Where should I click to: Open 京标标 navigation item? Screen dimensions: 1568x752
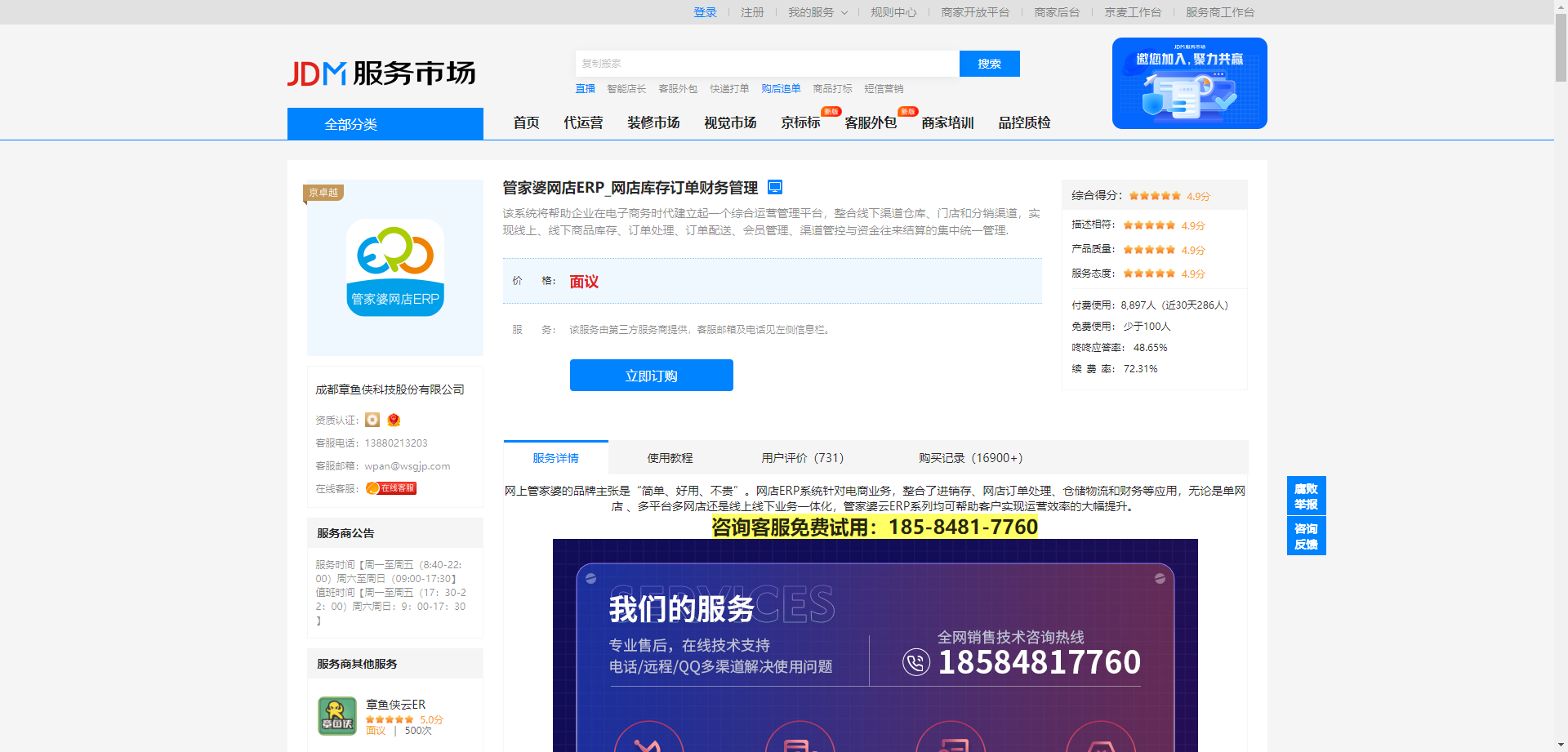tap(800, 122)
